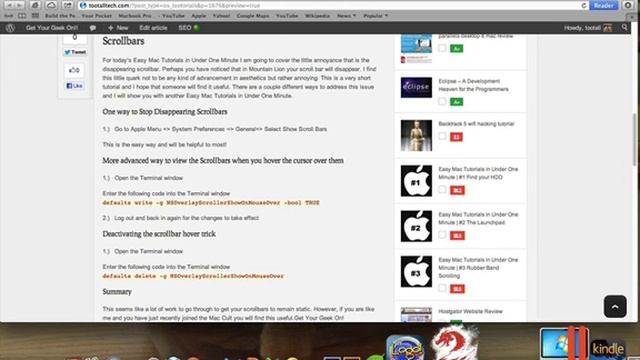Open the #3 Rubber Band Scrolling tutorial link

pyautogui.click(x=478, y=268)
